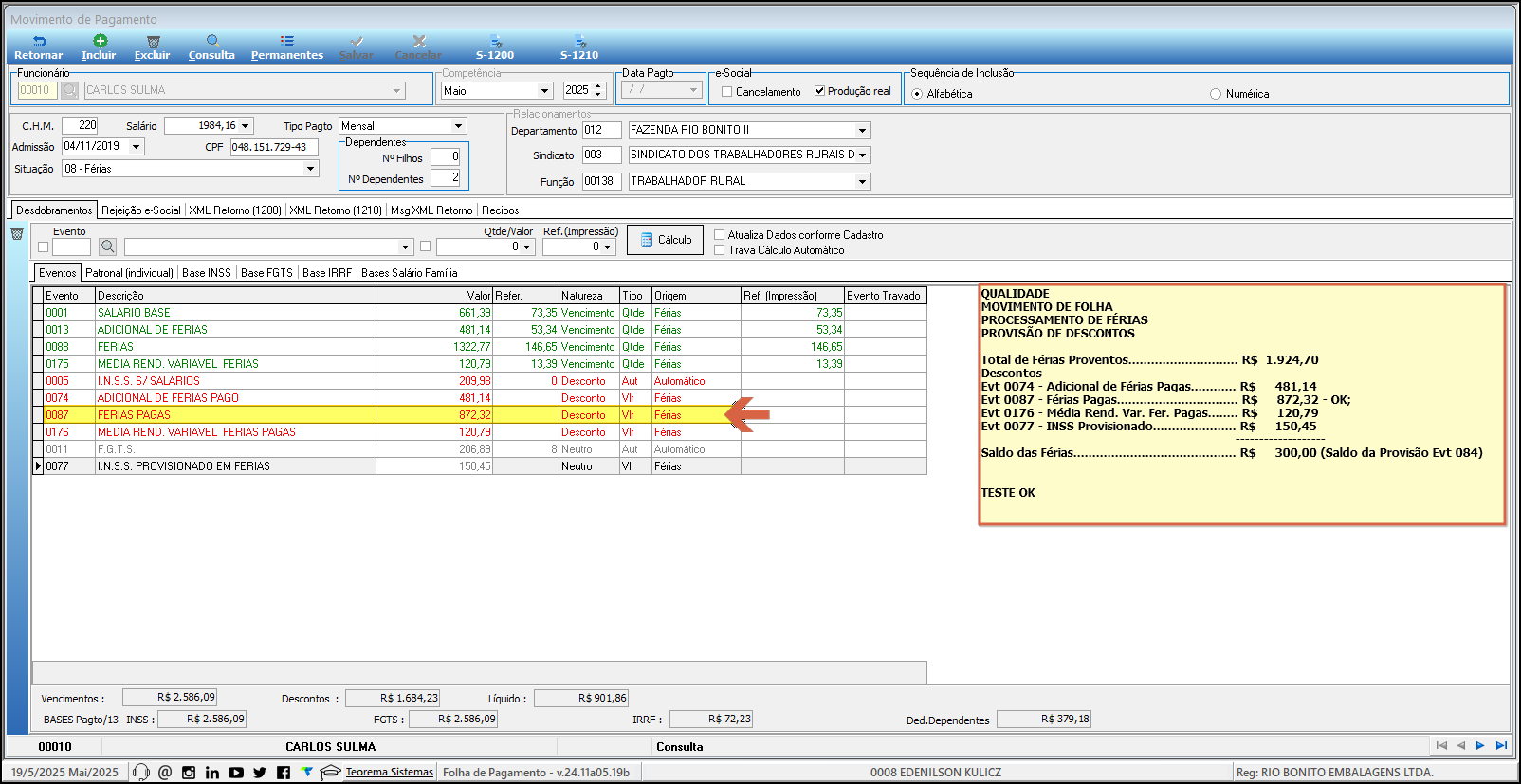The image size is (1521, 784).
Task: Open the Facebook icon in status bar
Action: click(284, 773)
